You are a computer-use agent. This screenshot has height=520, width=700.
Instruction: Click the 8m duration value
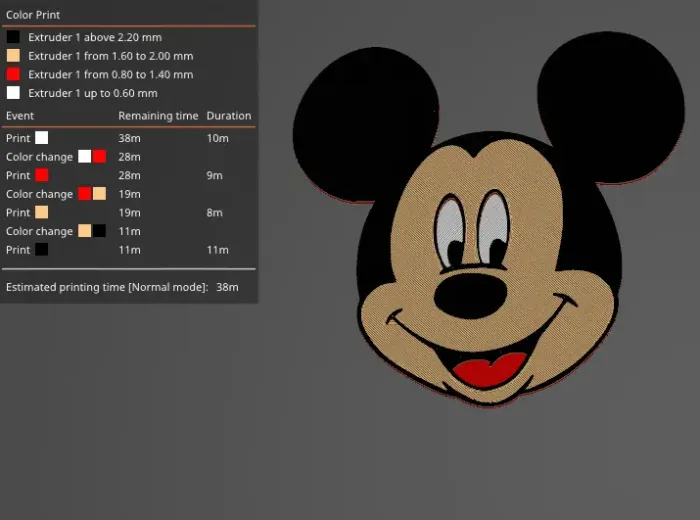(214, 213)
